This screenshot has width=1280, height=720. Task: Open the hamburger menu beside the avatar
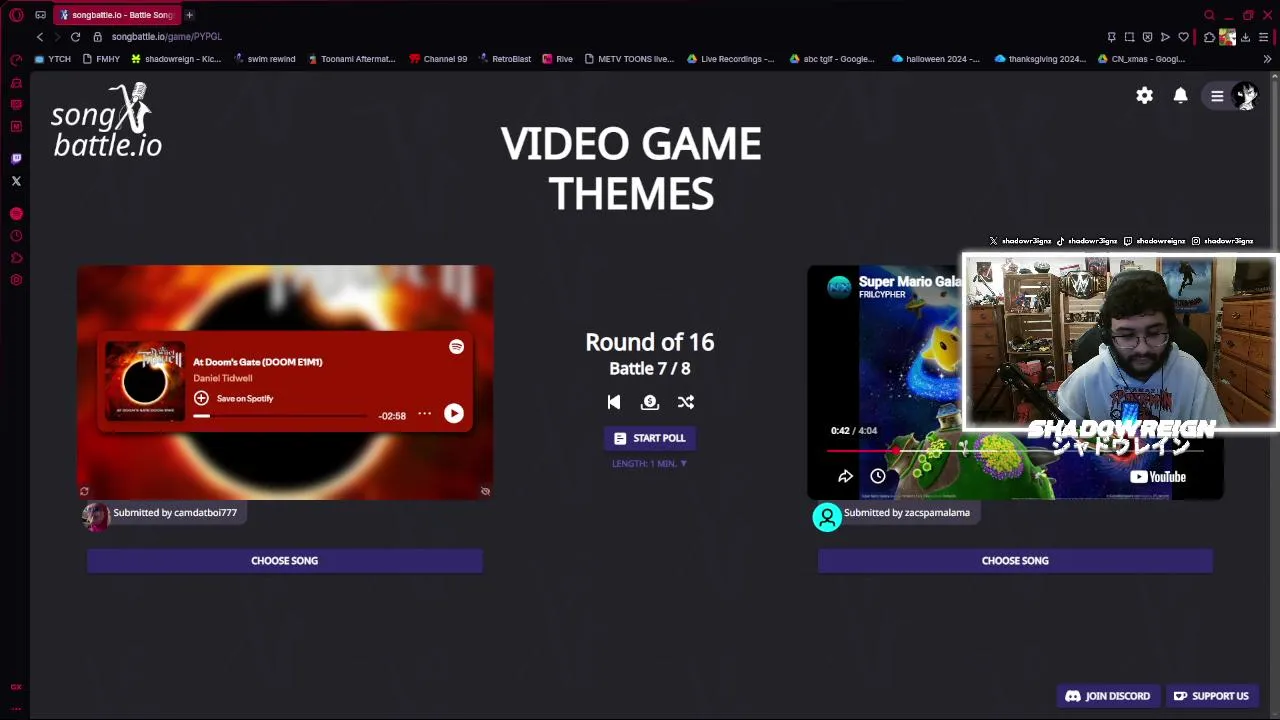click(1217, 96)
